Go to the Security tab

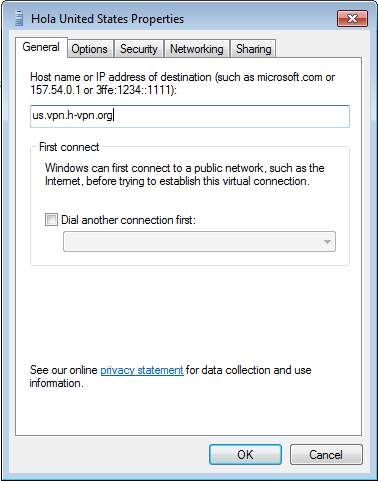click(139, 49)
